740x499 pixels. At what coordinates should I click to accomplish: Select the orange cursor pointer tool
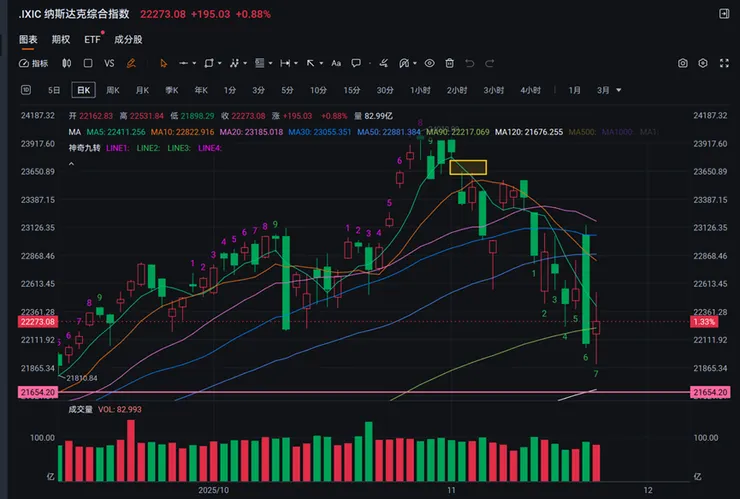163,63
